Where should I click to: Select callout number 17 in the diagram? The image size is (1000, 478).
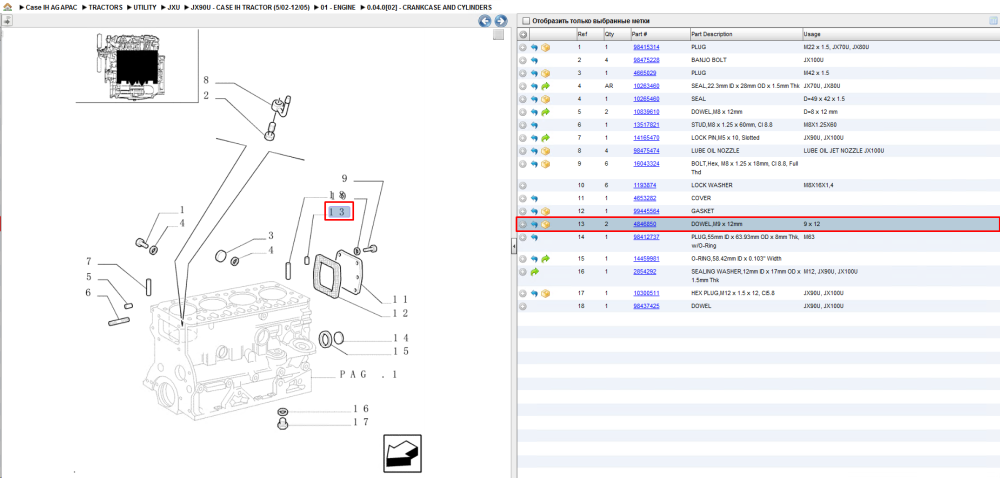(x=361, y=422)
